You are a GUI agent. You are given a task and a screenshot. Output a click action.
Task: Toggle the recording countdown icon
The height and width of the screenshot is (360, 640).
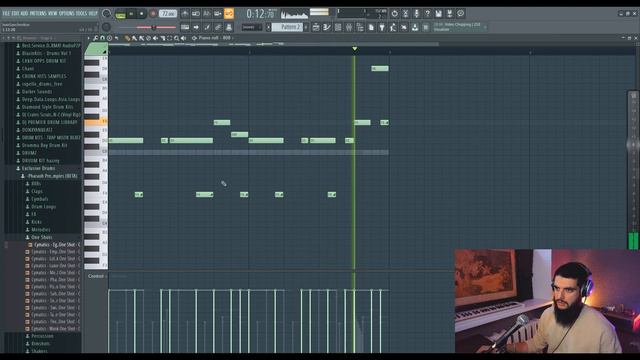tap(207, 13)
